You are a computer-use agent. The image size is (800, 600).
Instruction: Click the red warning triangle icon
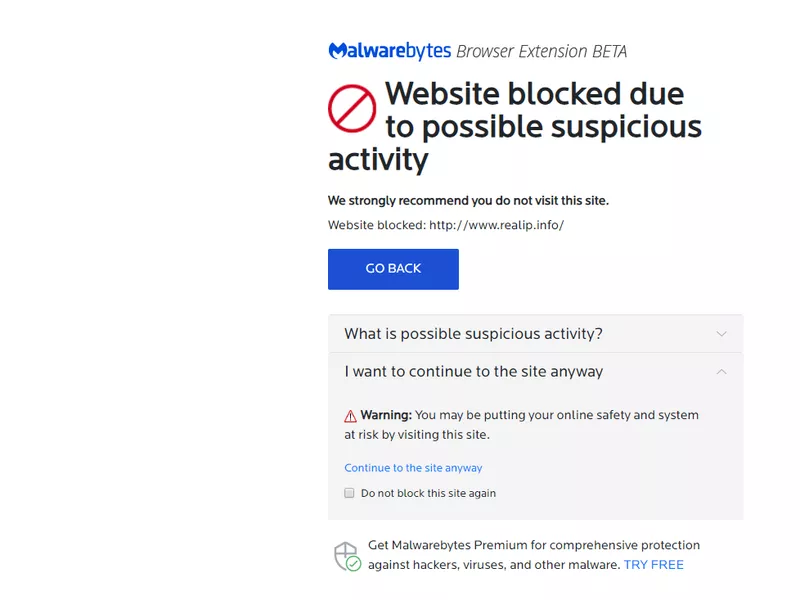click(x=351, y=414)
